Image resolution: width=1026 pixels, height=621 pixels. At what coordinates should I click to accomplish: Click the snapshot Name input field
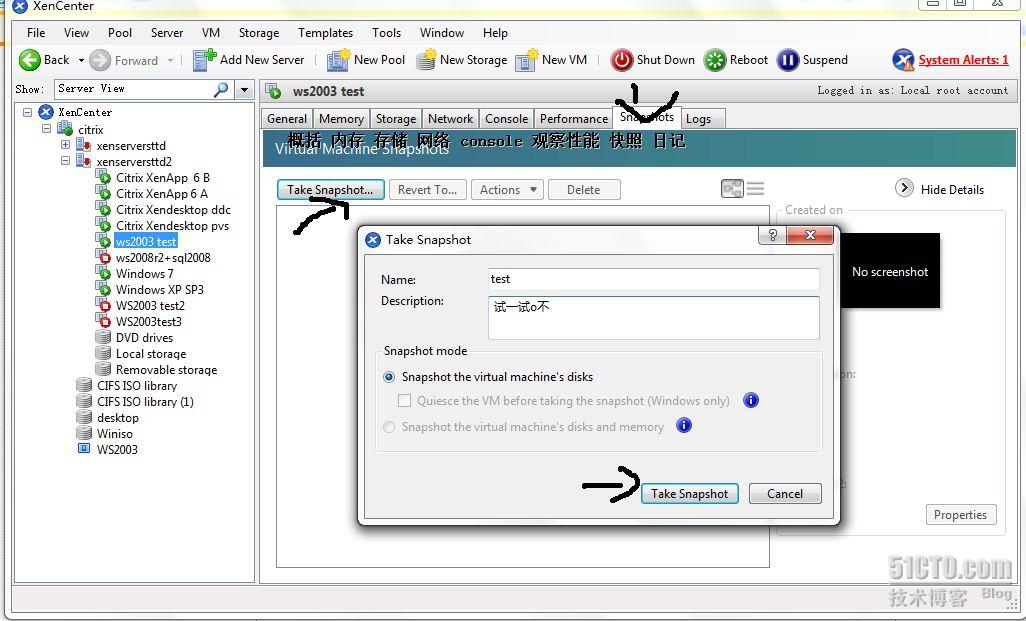(x=654, y=279)
